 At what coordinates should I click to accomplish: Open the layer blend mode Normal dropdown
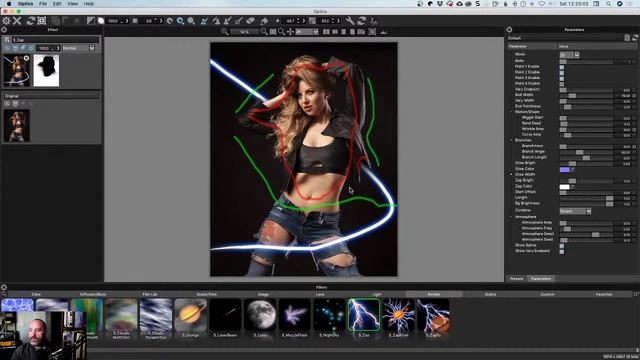point(78,48)
